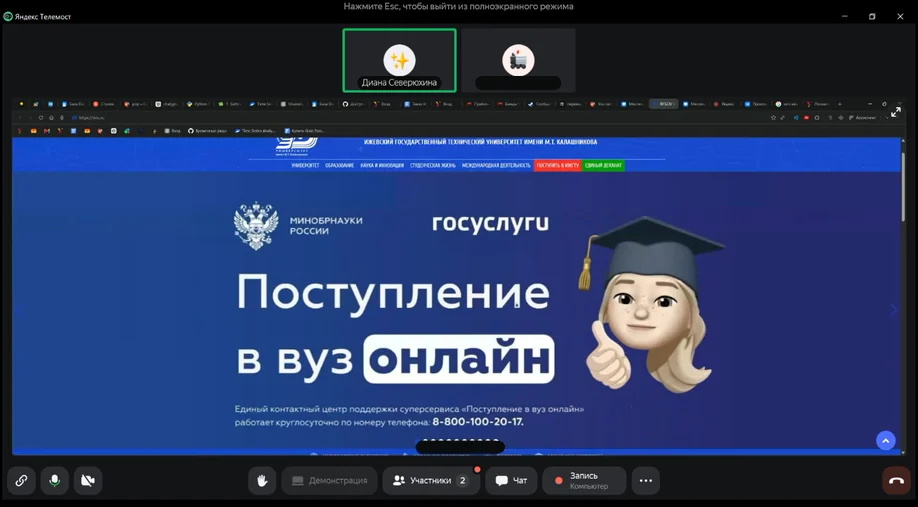
Task: Open the Участники participants panel
Action: (x=431, y=481)
